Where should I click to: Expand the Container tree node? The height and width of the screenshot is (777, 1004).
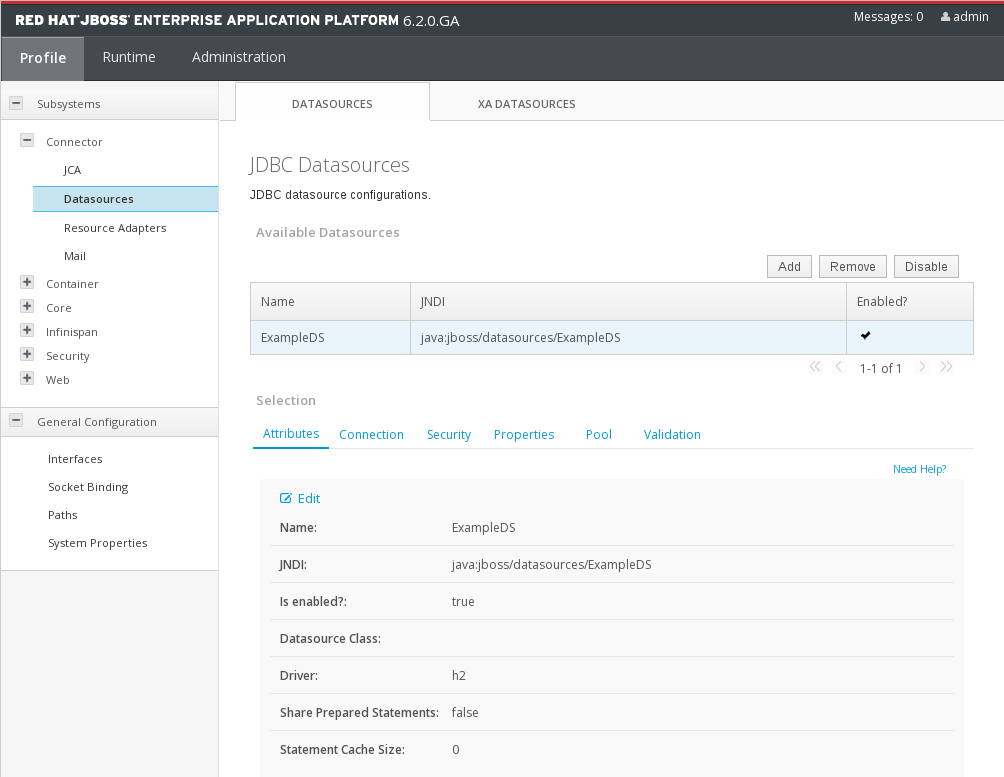coord(27,283)
